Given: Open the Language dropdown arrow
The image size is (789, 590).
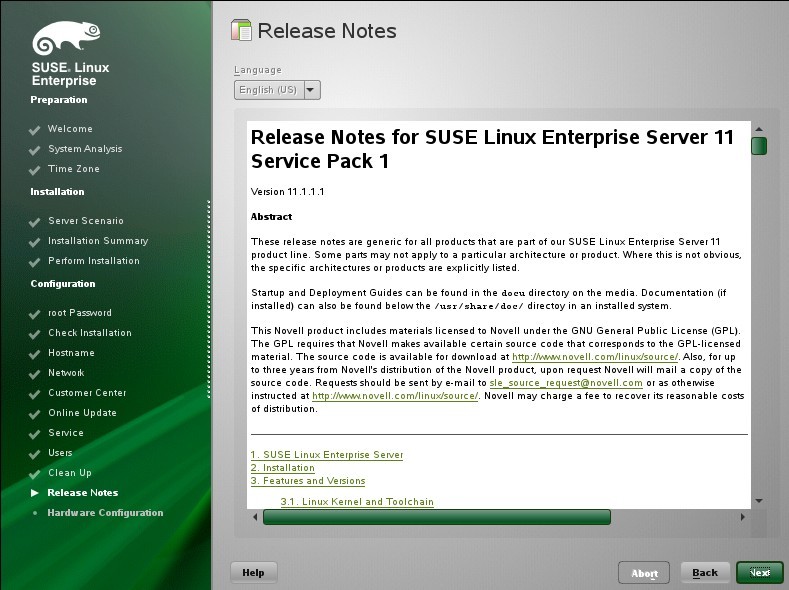Looking at the screenshot, I should coord(311,90).
